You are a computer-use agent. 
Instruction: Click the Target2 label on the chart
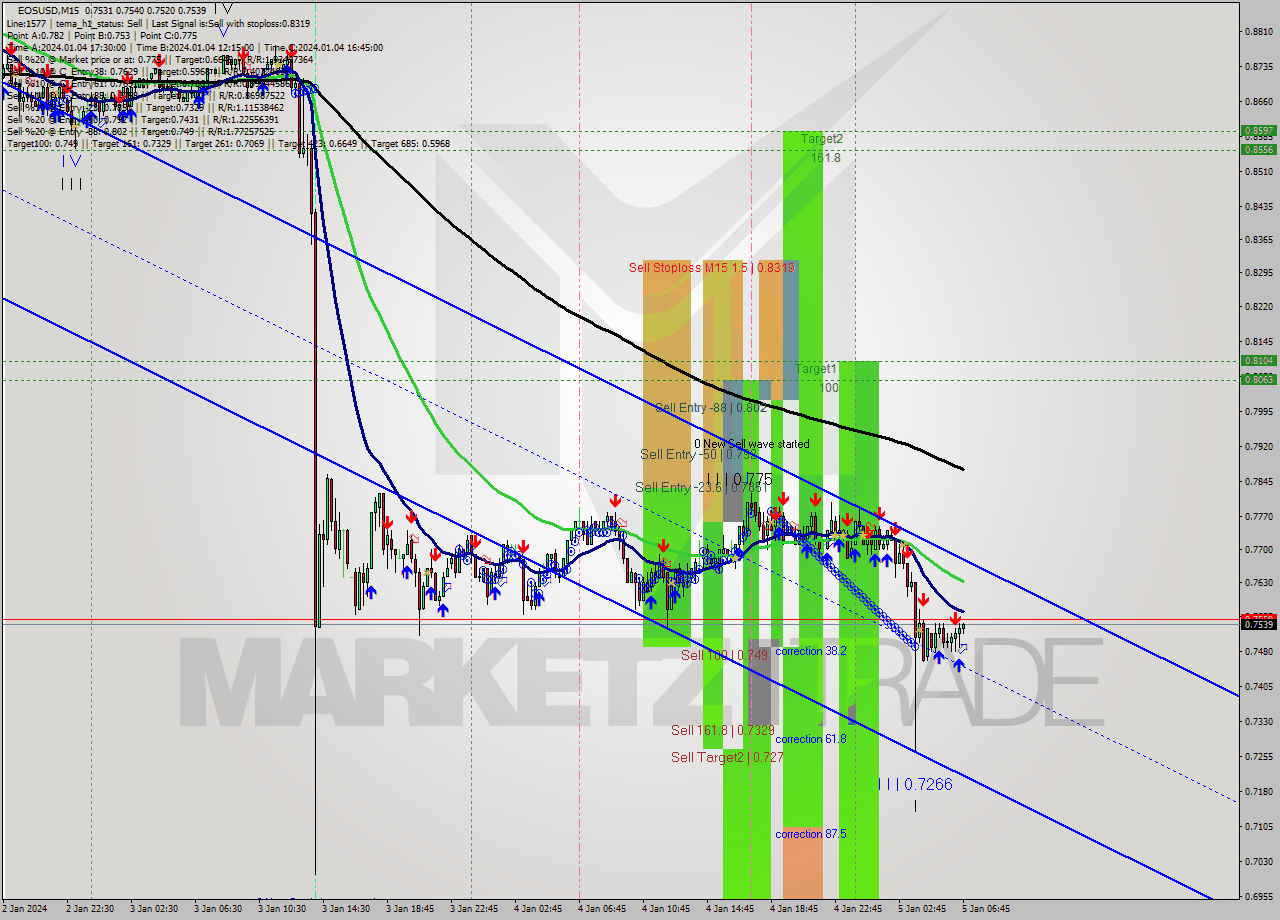[821, 139]
